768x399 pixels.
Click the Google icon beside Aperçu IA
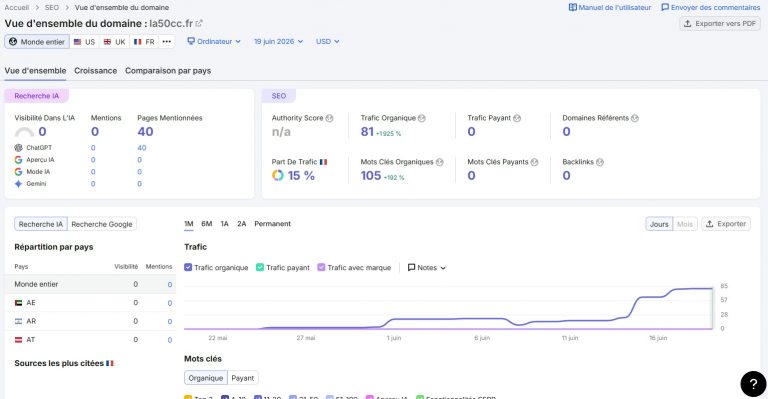pyautogui.click(x=19, y=160)
